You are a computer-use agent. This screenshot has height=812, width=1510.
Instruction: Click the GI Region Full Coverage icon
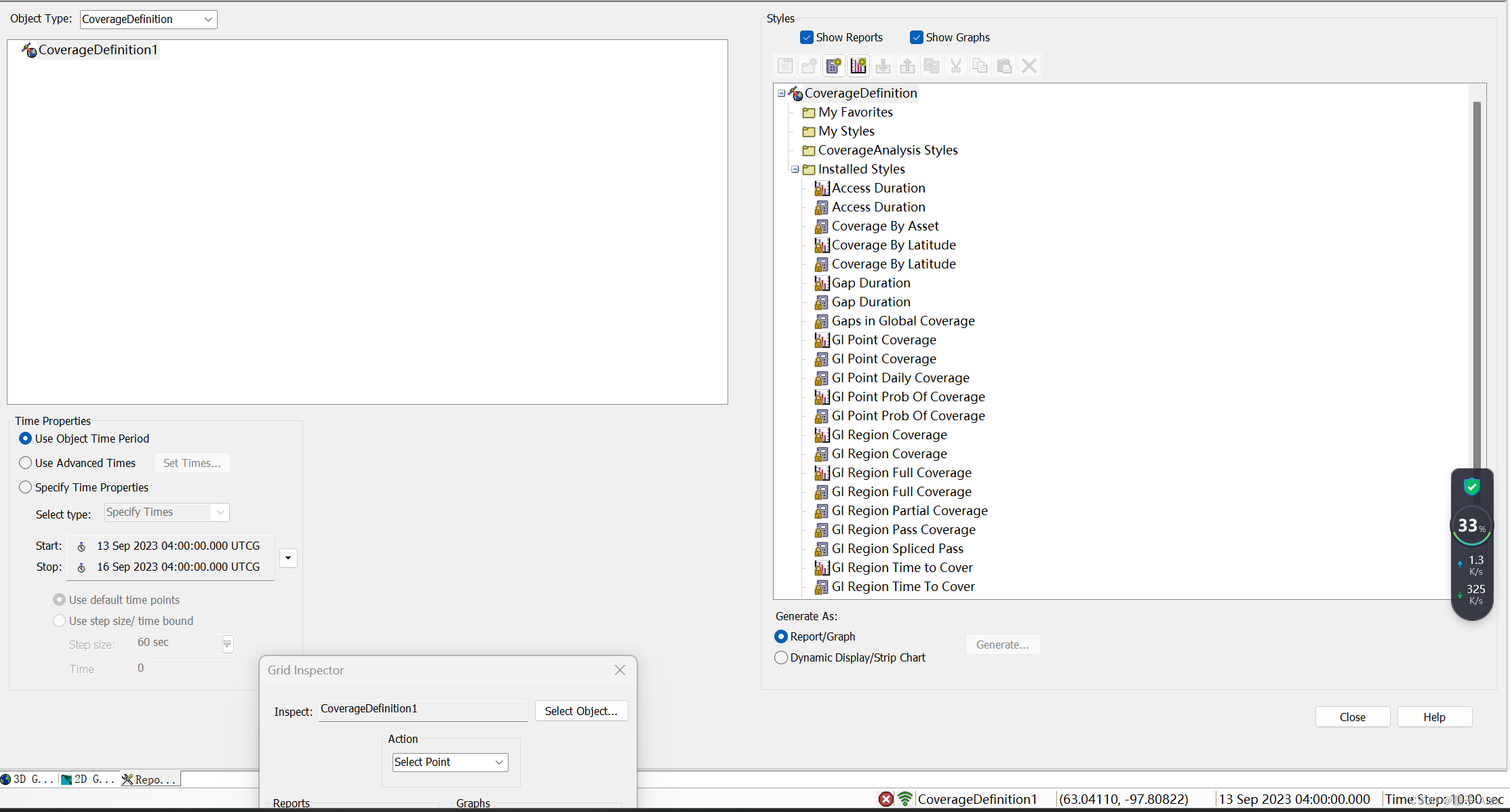pyautogui.click(x=822, y=472)
